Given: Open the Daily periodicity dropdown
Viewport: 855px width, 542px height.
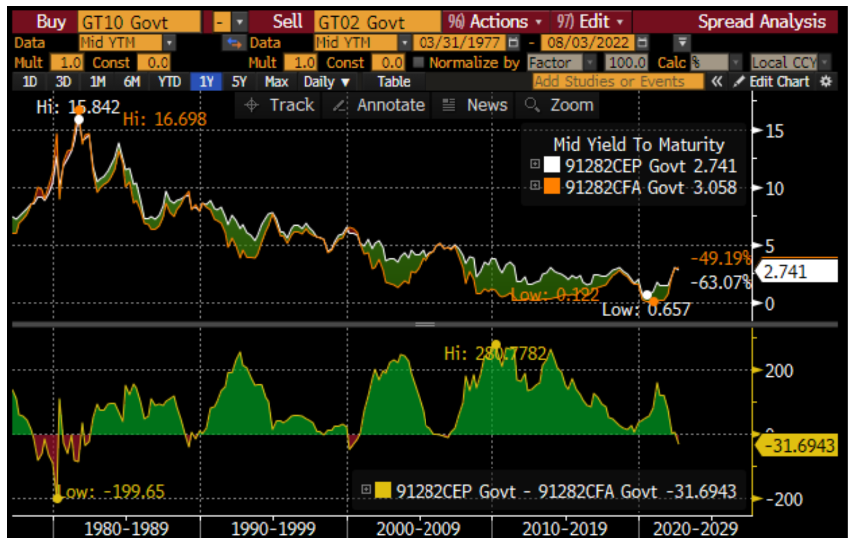Looking at the screenshot, I should click(x=327, y=82).
